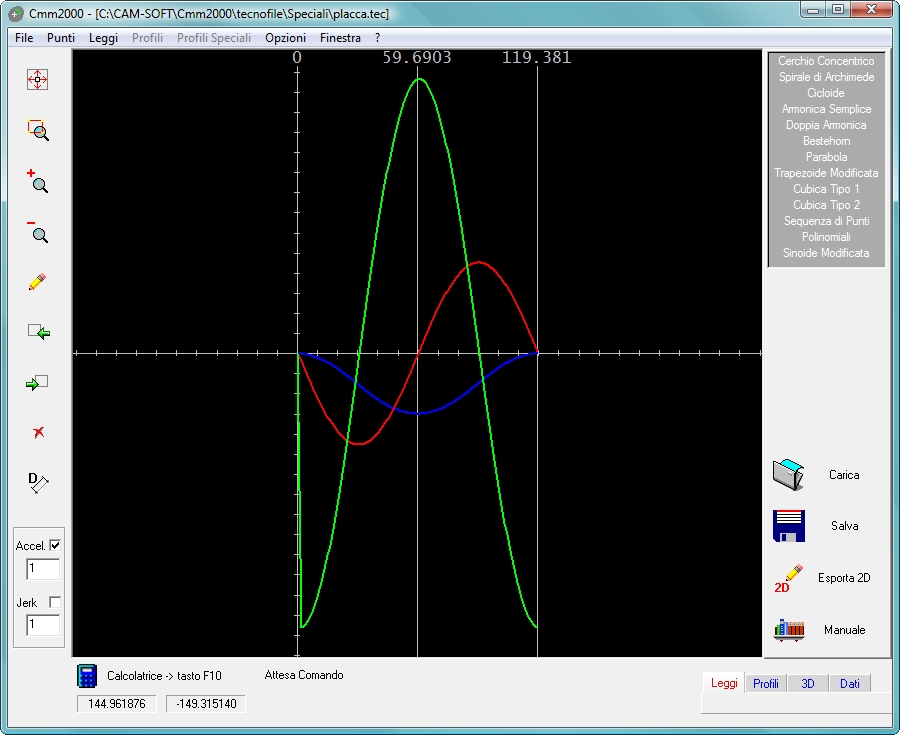
Task: Open the Leggi menu
Action: [103, 38]
